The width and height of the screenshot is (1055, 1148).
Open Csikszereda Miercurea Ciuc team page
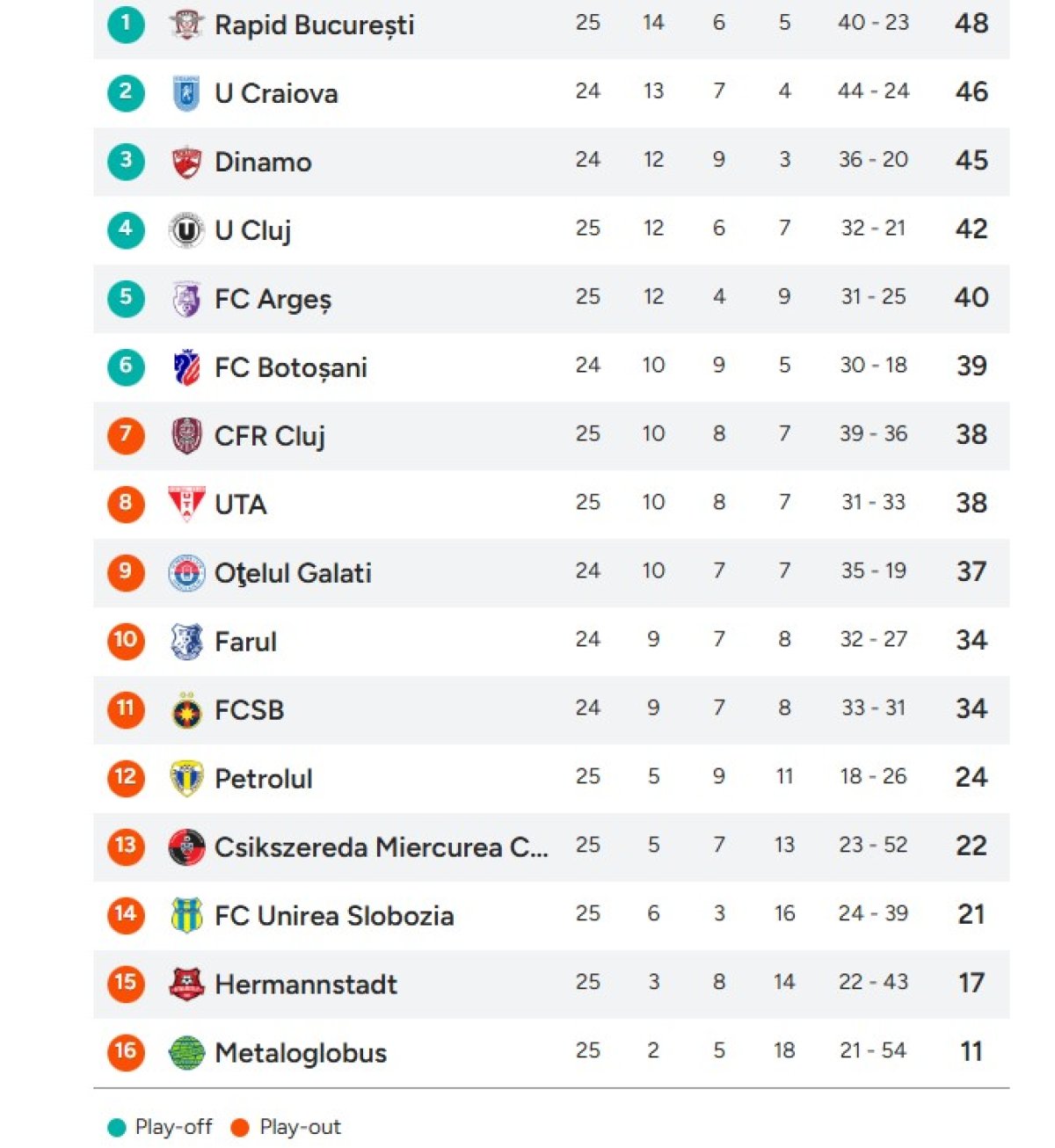(x=381, y=847)
